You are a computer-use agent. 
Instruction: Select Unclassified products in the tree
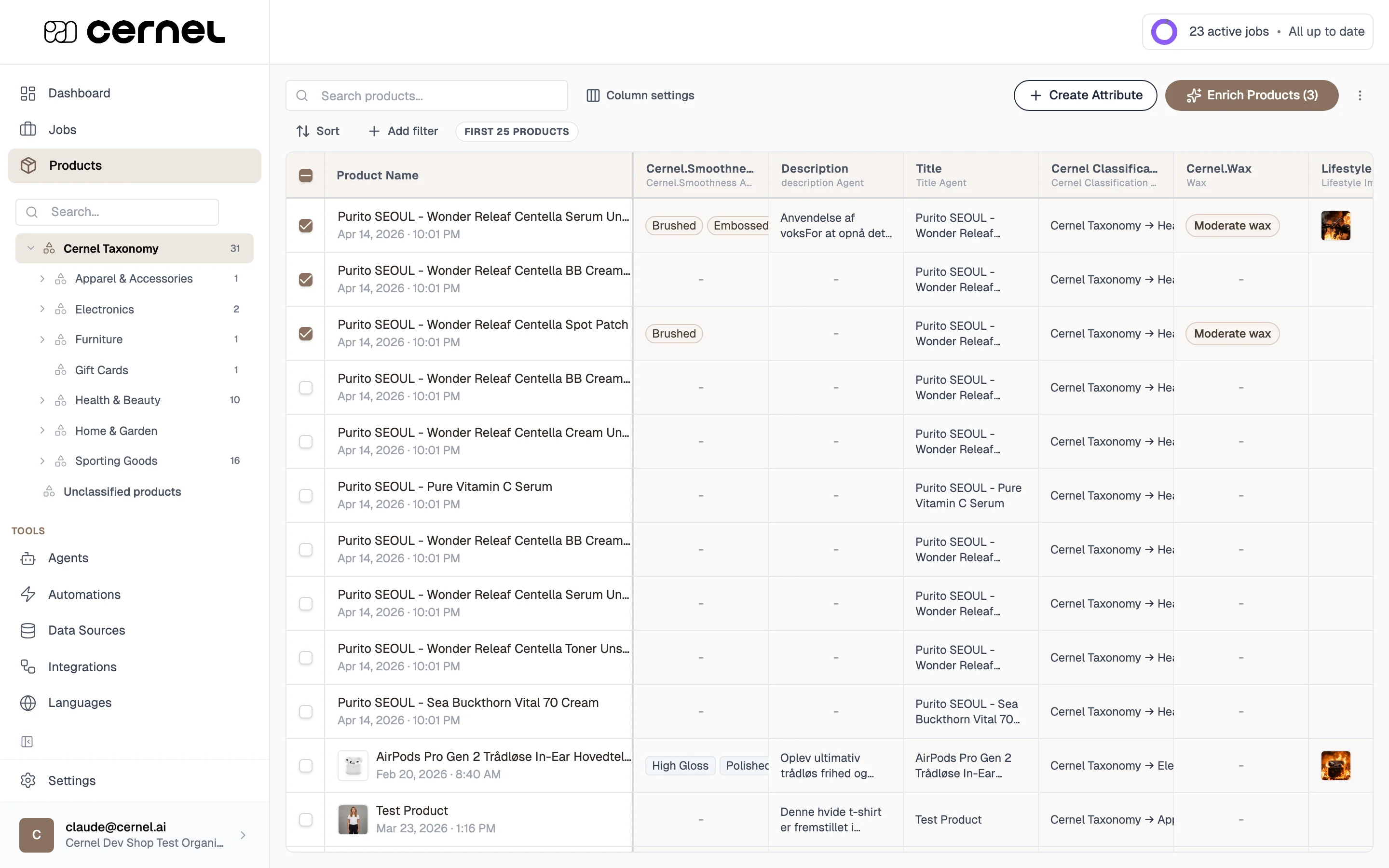click(134, 491)
